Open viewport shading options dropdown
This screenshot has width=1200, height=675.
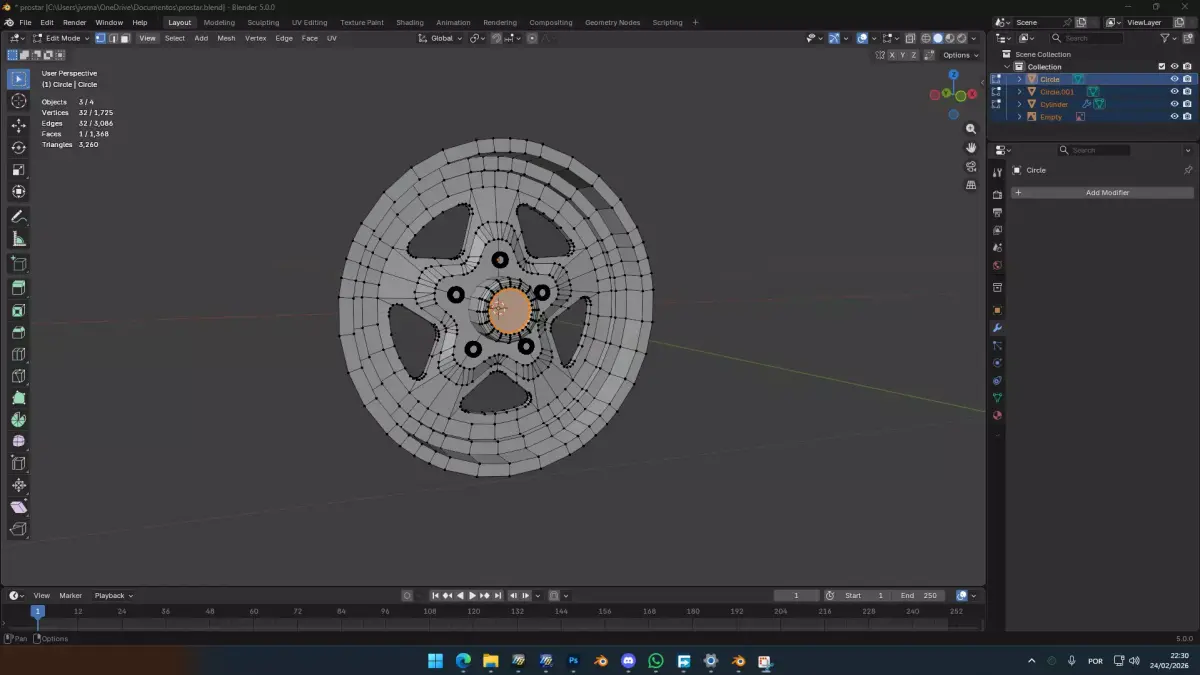[975, 38]
